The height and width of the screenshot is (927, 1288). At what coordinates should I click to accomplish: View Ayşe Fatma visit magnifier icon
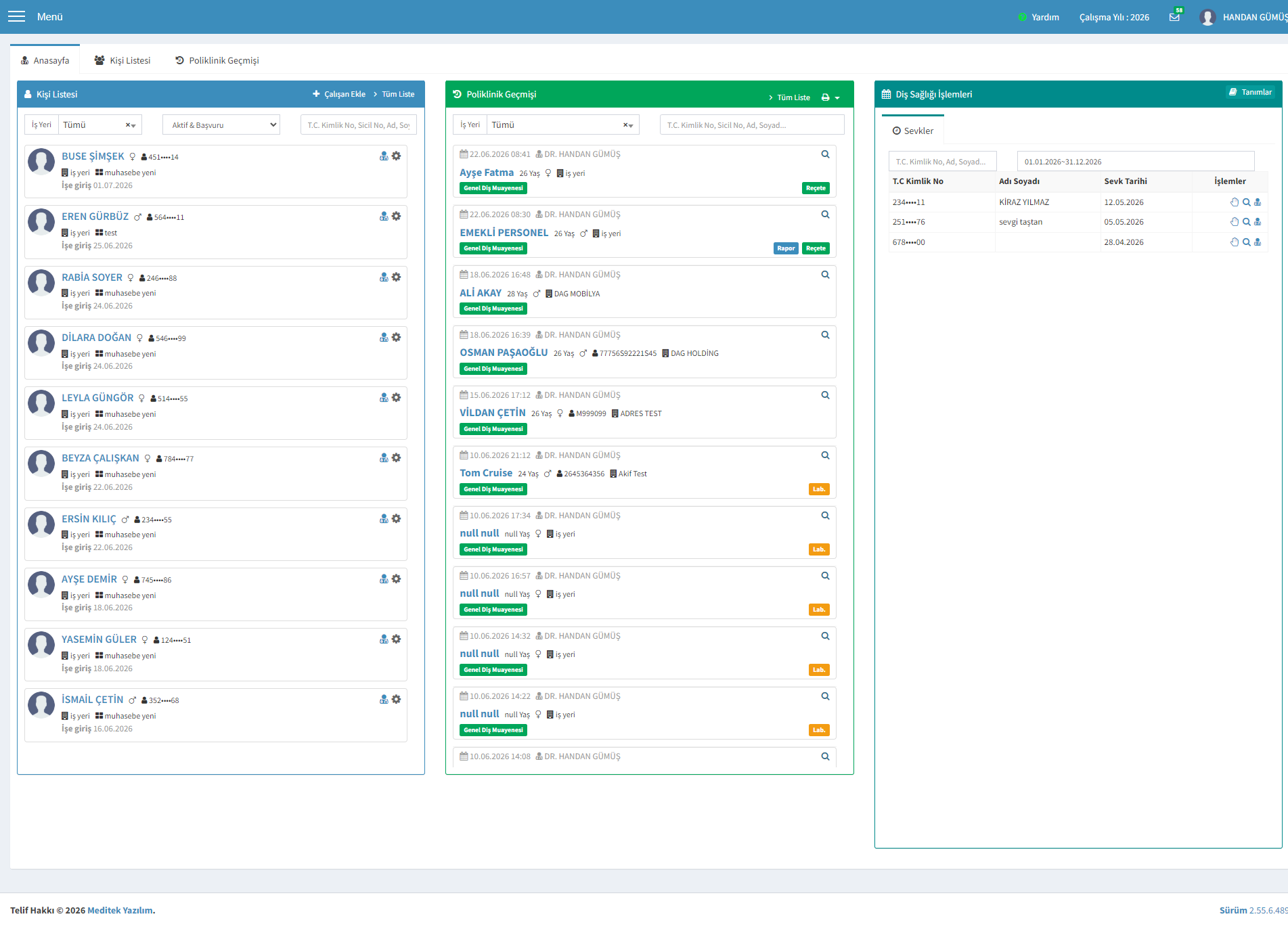(825, 154)
